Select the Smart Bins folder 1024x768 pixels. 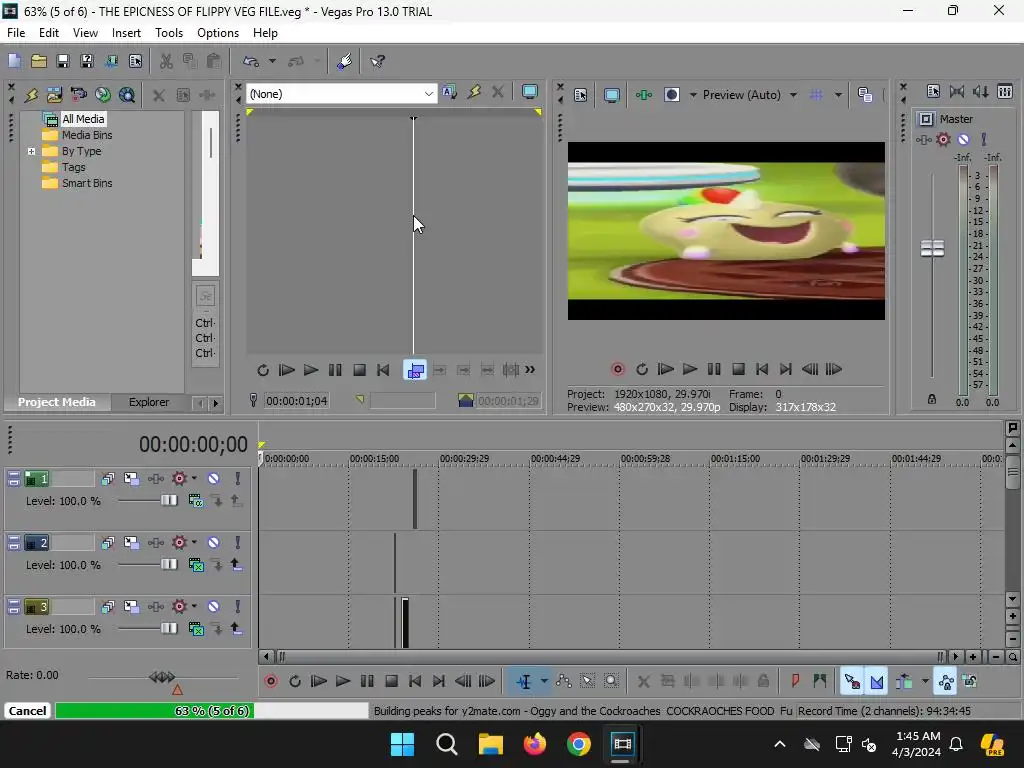[x=87, y=184]
